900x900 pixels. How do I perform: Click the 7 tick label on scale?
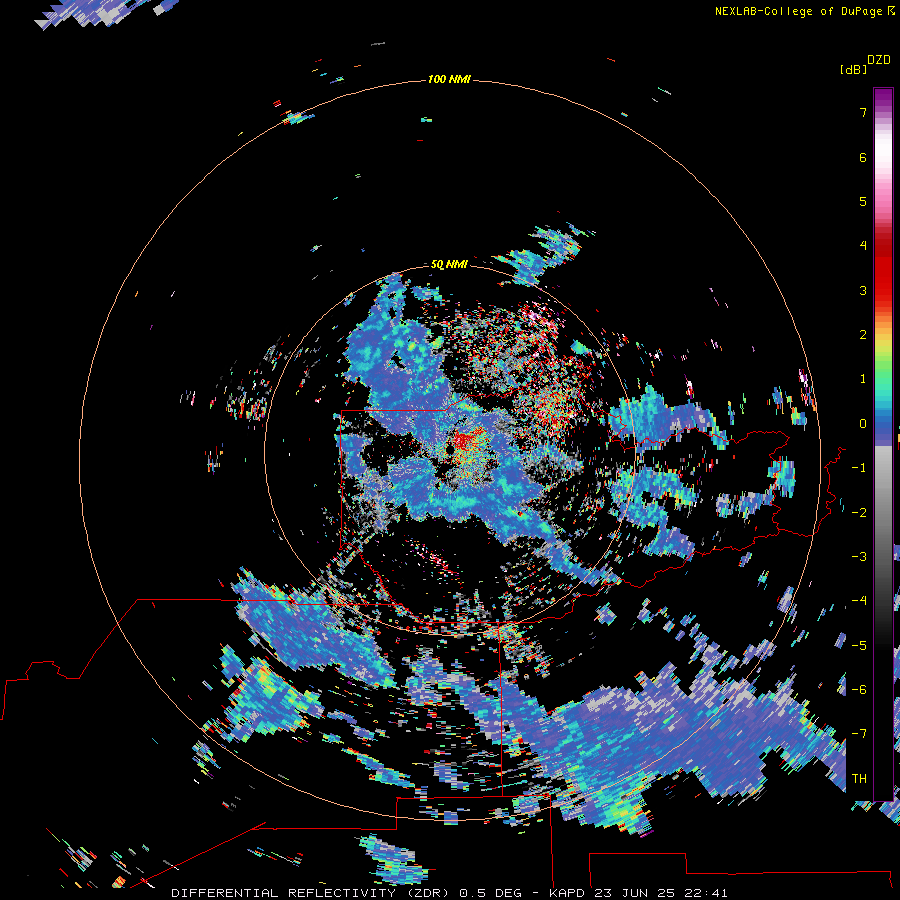pyautogui.click(x=863, y=112)
